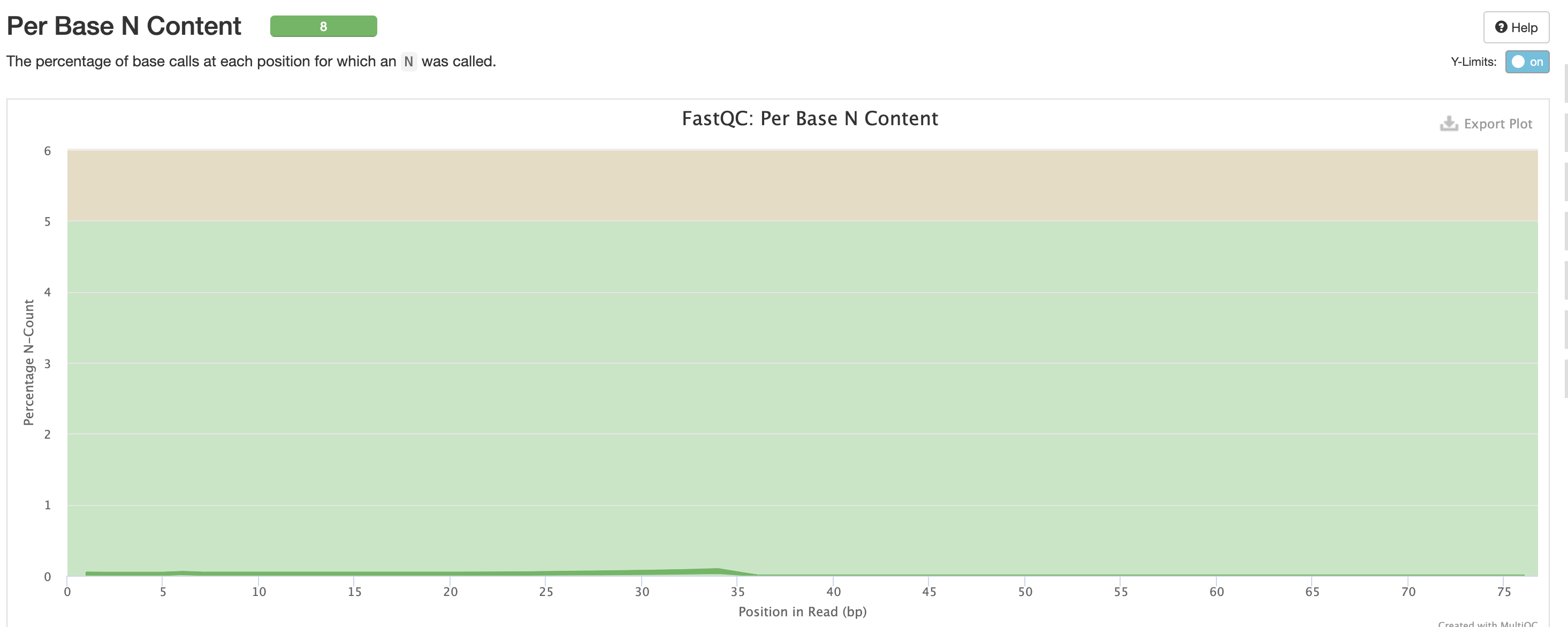Click the Per Base N Content heading
The height and width of the screenshot is (627, 1568).
[x=124, y=26]
